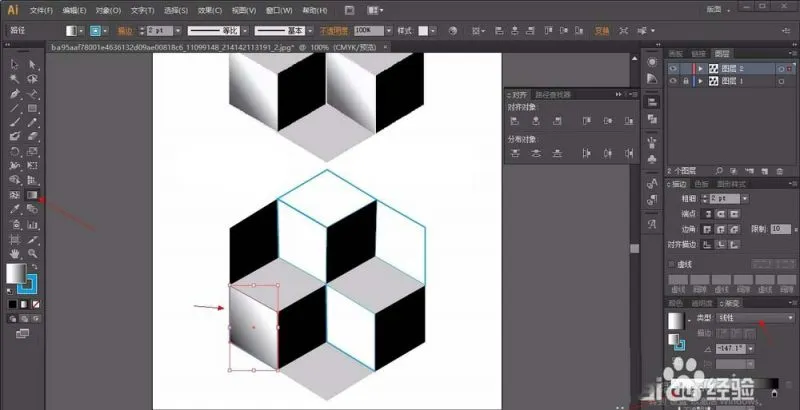The width and height of the screenshot is (800, 410).
Task: Open the recolor artwork wheel icon
Action: 452,31
